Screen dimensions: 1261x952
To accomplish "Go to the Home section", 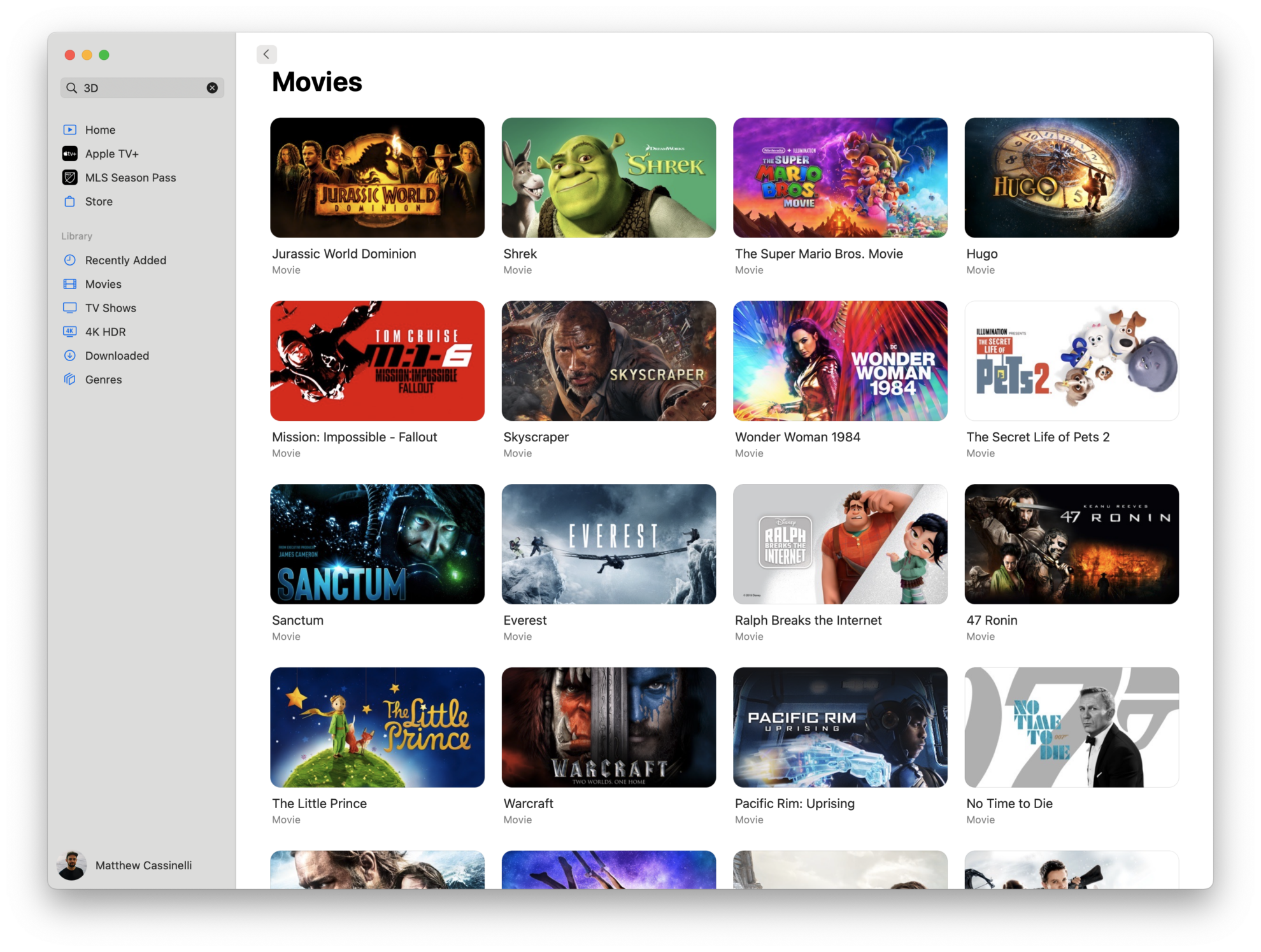I will 100,129.
